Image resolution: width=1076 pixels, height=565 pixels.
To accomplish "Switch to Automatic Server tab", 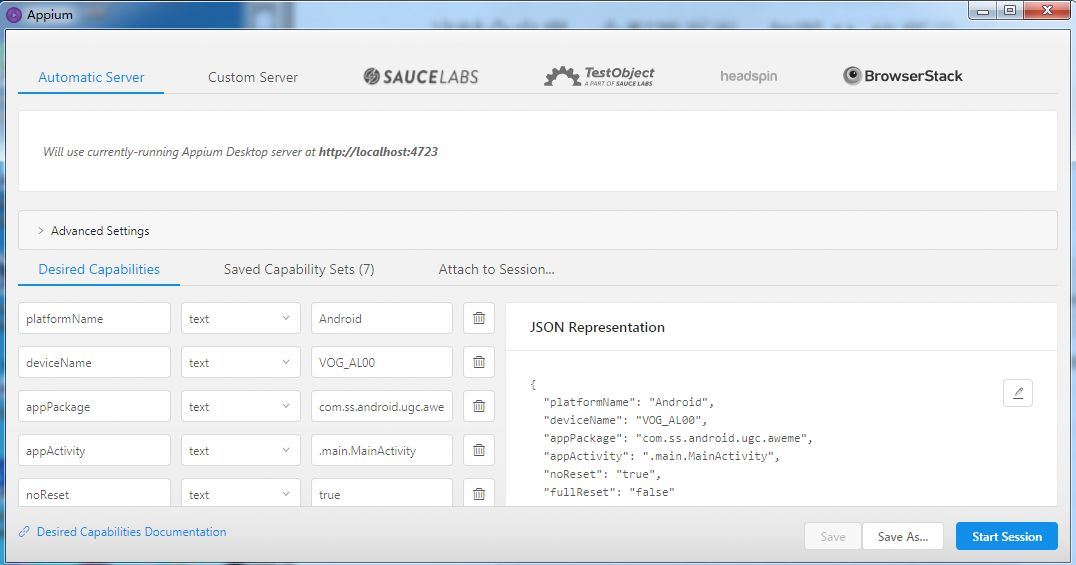I will point(91,78).
